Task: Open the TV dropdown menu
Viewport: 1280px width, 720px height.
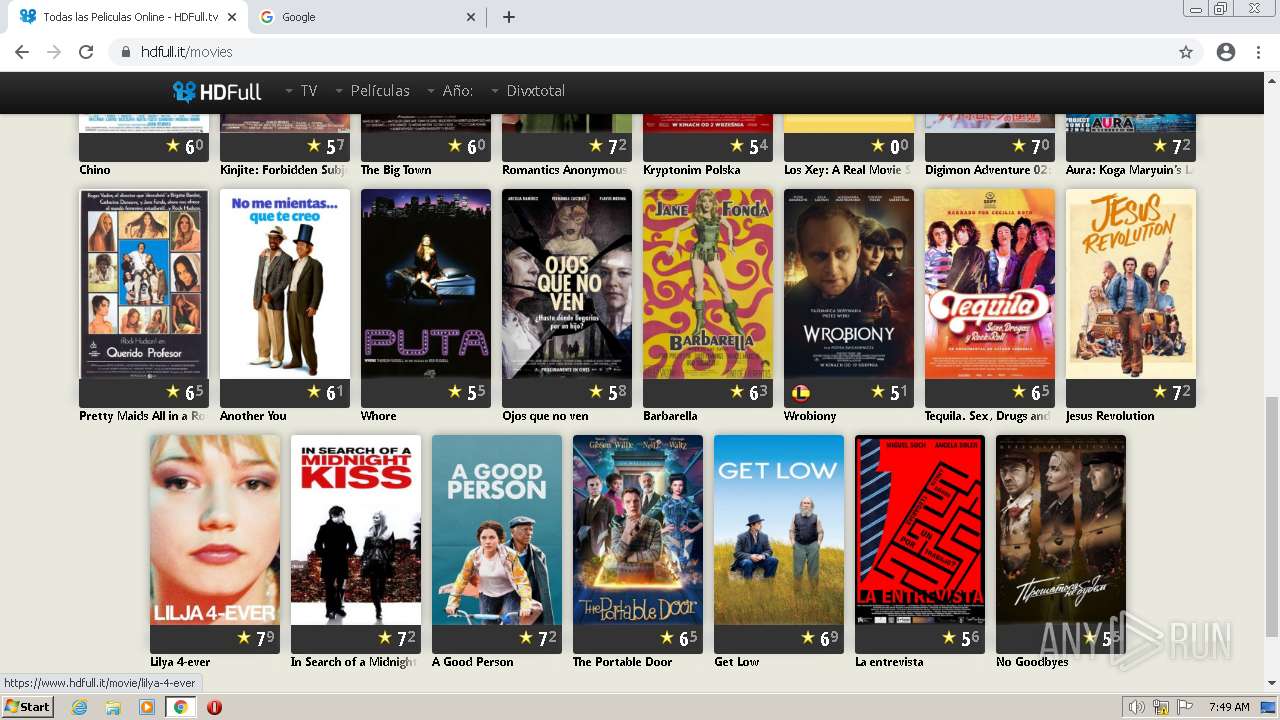Action: (301, 91)
